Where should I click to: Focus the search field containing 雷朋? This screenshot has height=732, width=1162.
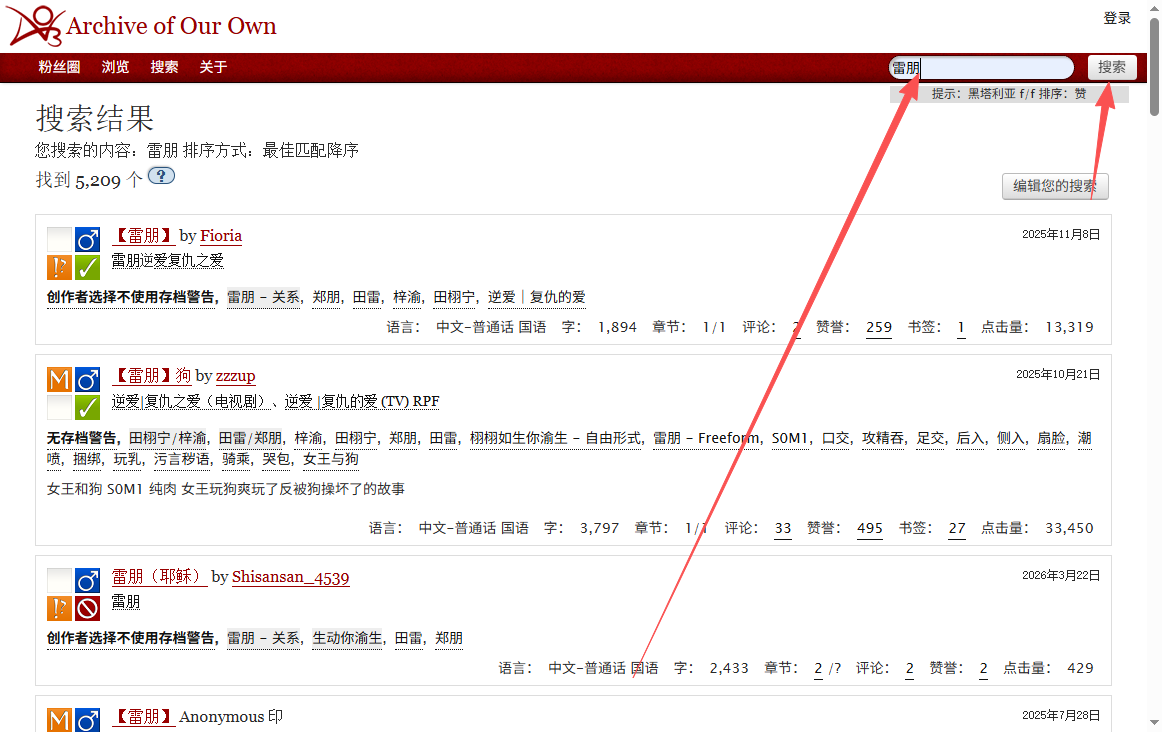click(x=981, y=67)
